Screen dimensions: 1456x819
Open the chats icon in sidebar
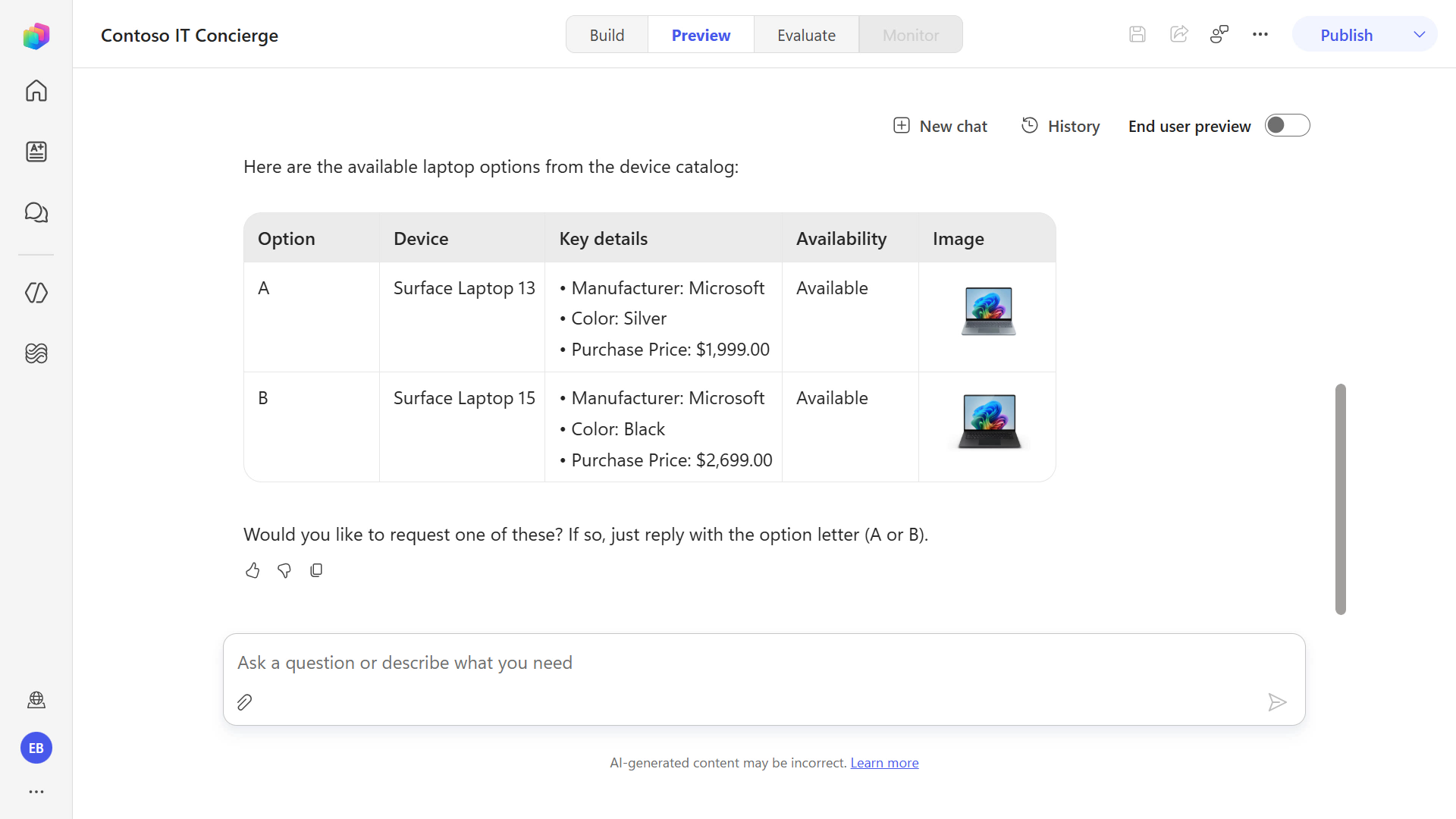click(x=36, y=212)
